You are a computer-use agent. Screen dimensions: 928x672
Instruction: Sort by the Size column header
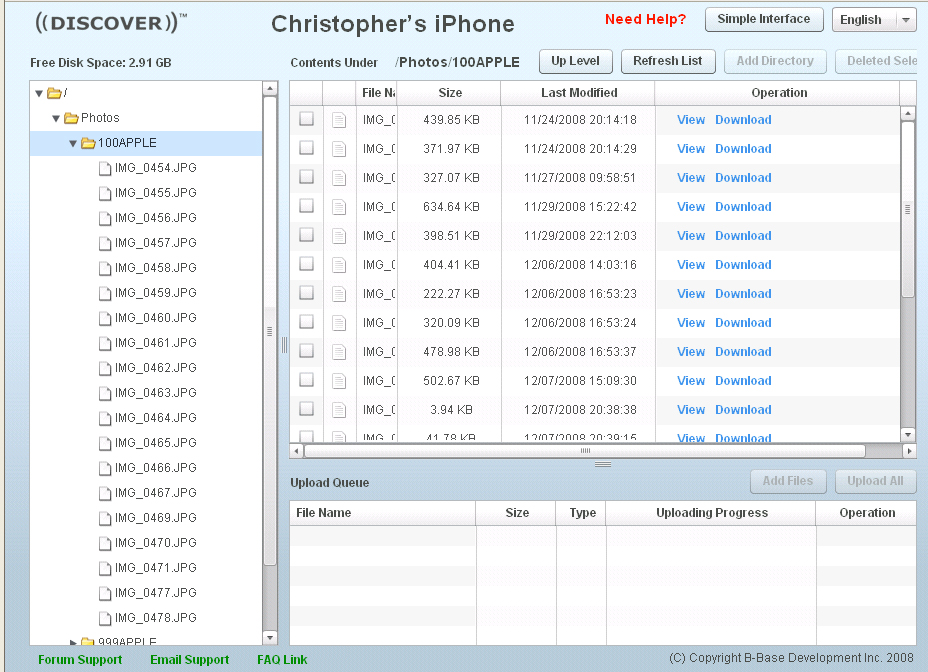pos(449,93)
